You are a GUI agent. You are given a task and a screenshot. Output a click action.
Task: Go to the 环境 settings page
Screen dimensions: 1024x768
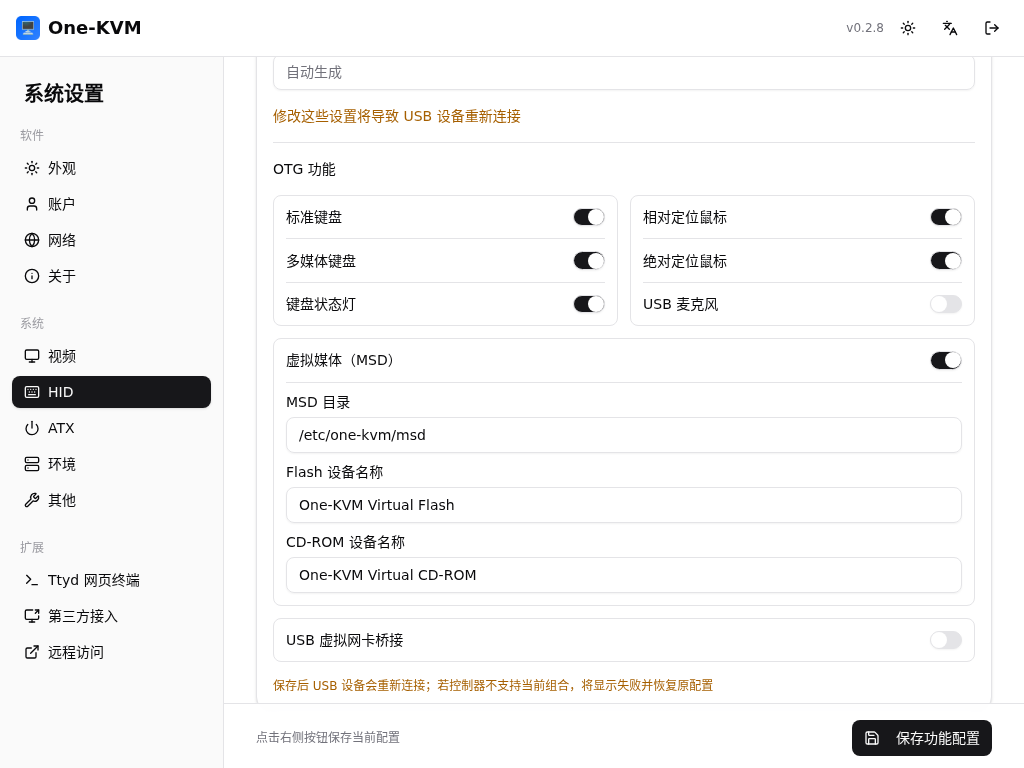112,464
